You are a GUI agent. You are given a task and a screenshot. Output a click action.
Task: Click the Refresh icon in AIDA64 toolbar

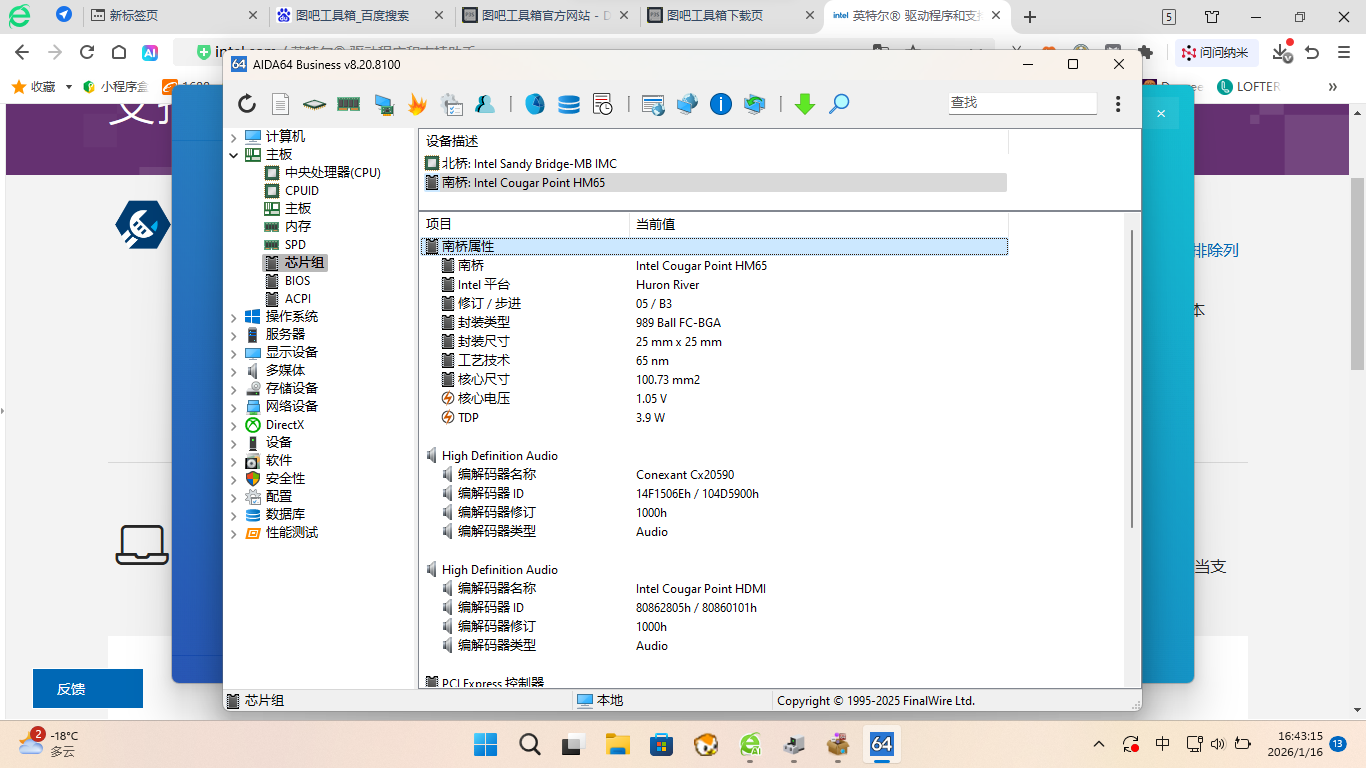point(247,104)
